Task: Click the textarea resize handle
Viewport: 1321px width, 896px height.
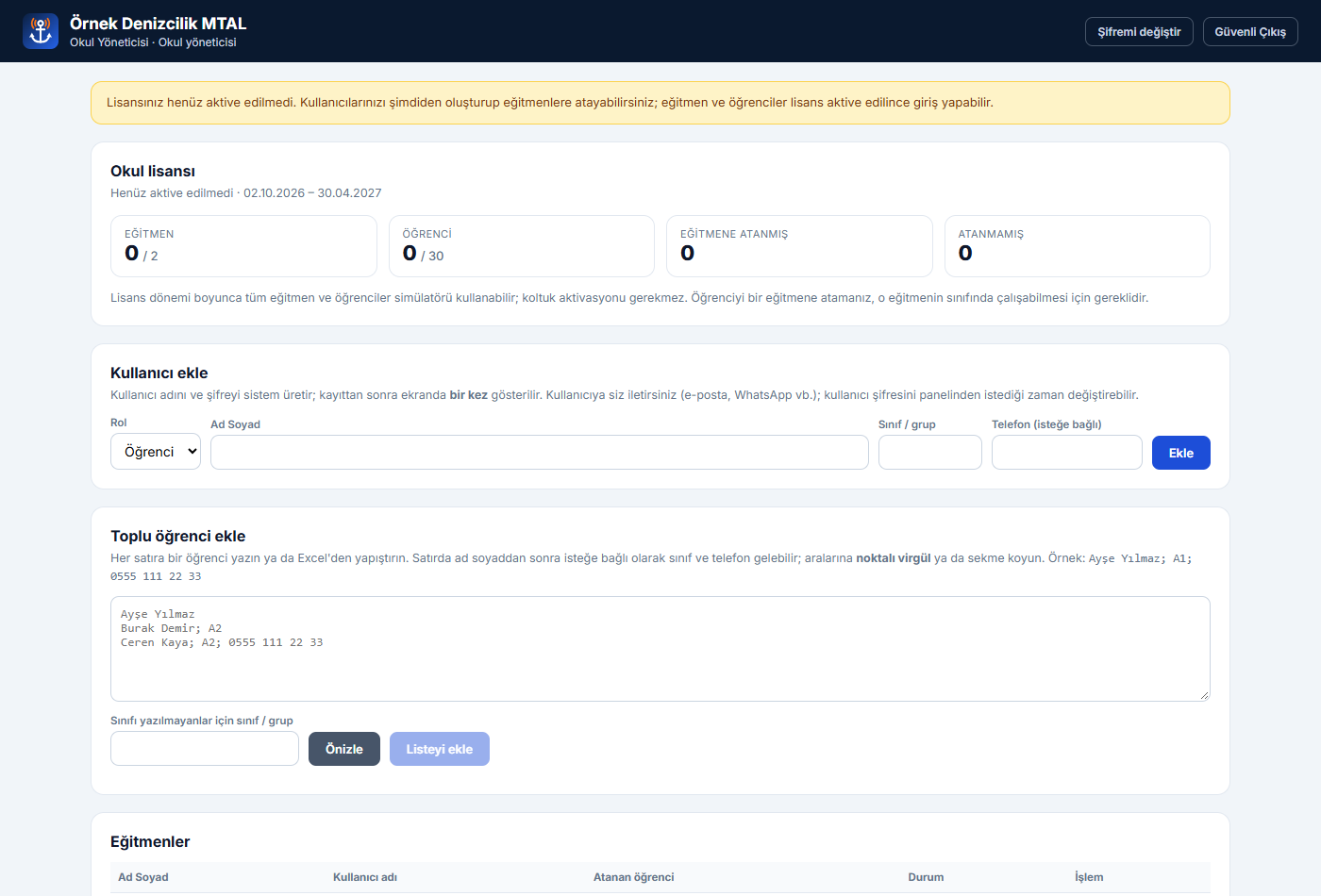Action: (1203, 695)
